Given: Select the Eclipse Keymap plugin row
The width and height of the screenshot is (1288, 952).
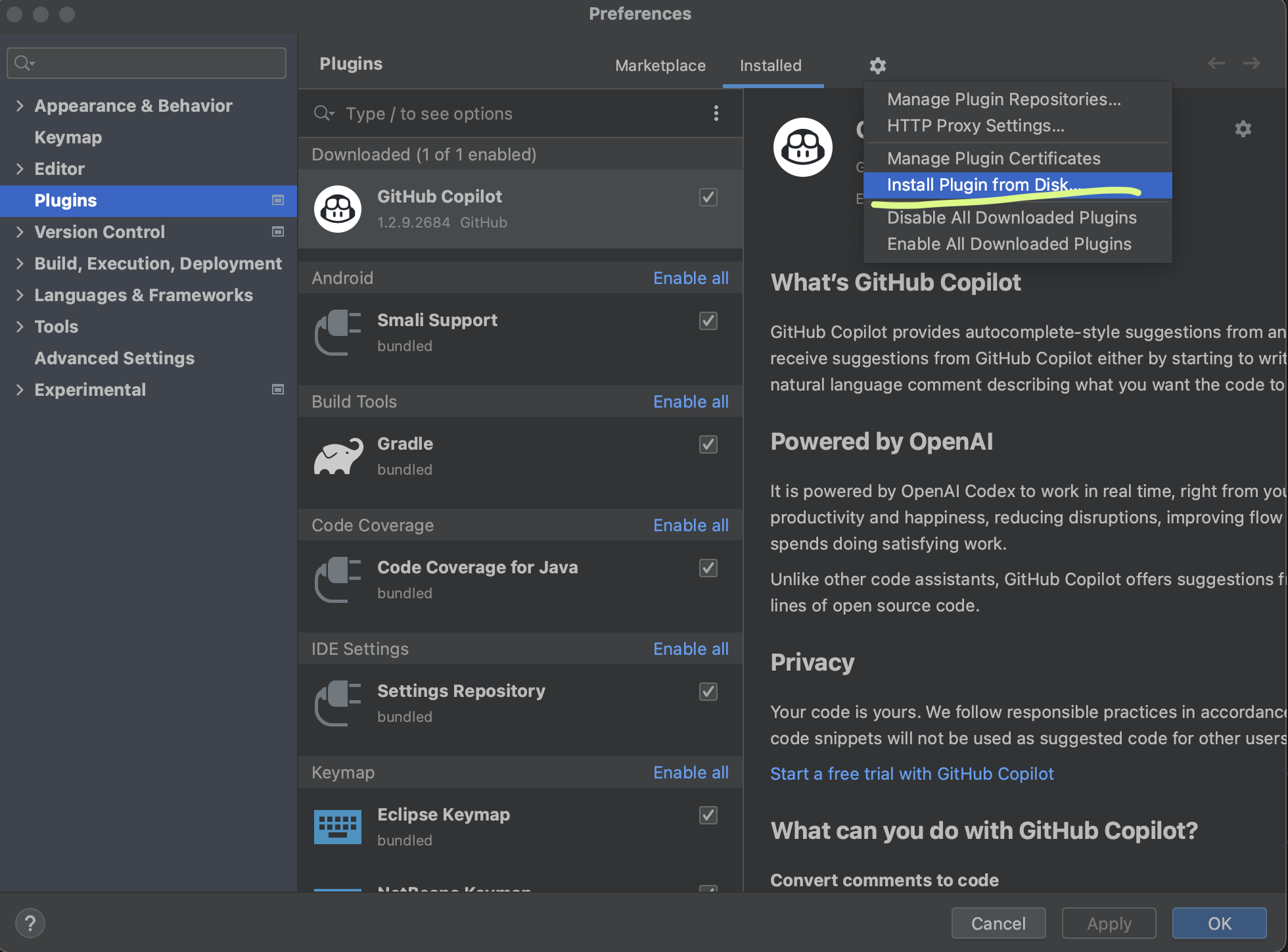Looking at the screenshot, I should 520,827.
